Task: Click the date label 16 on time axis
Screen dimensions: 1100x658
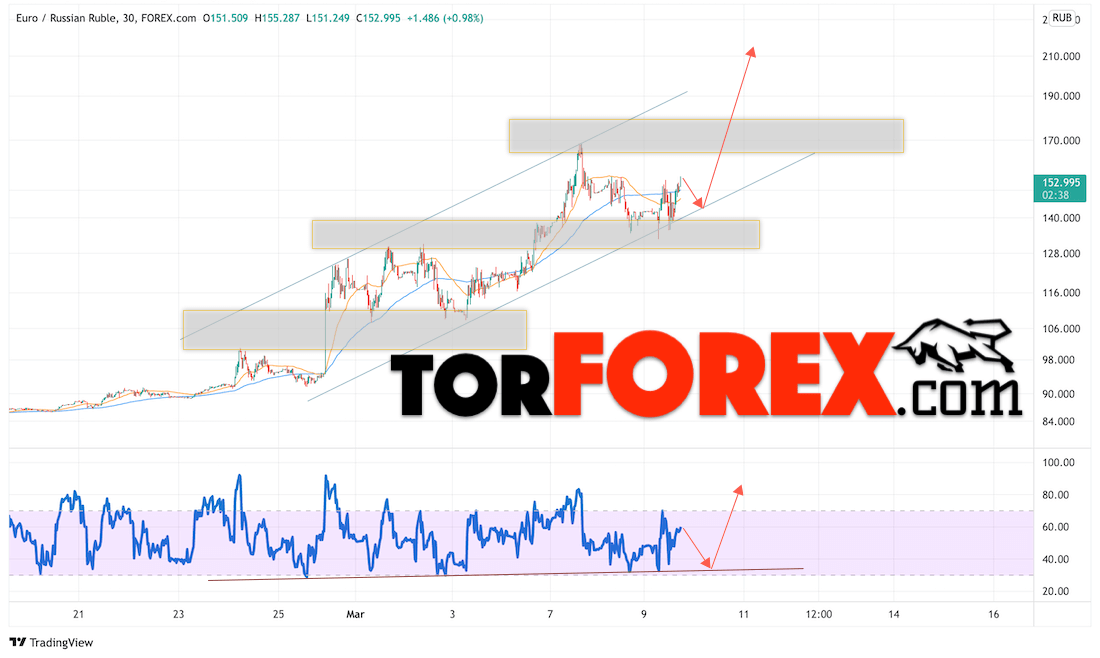Action: 993,614
